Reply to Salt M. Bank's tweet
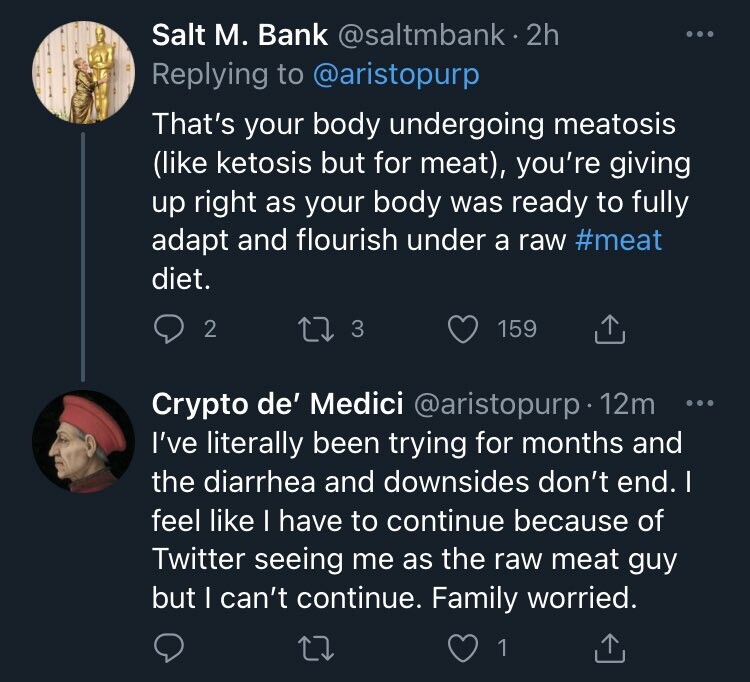The image size is (750, 682). (169, 329)
